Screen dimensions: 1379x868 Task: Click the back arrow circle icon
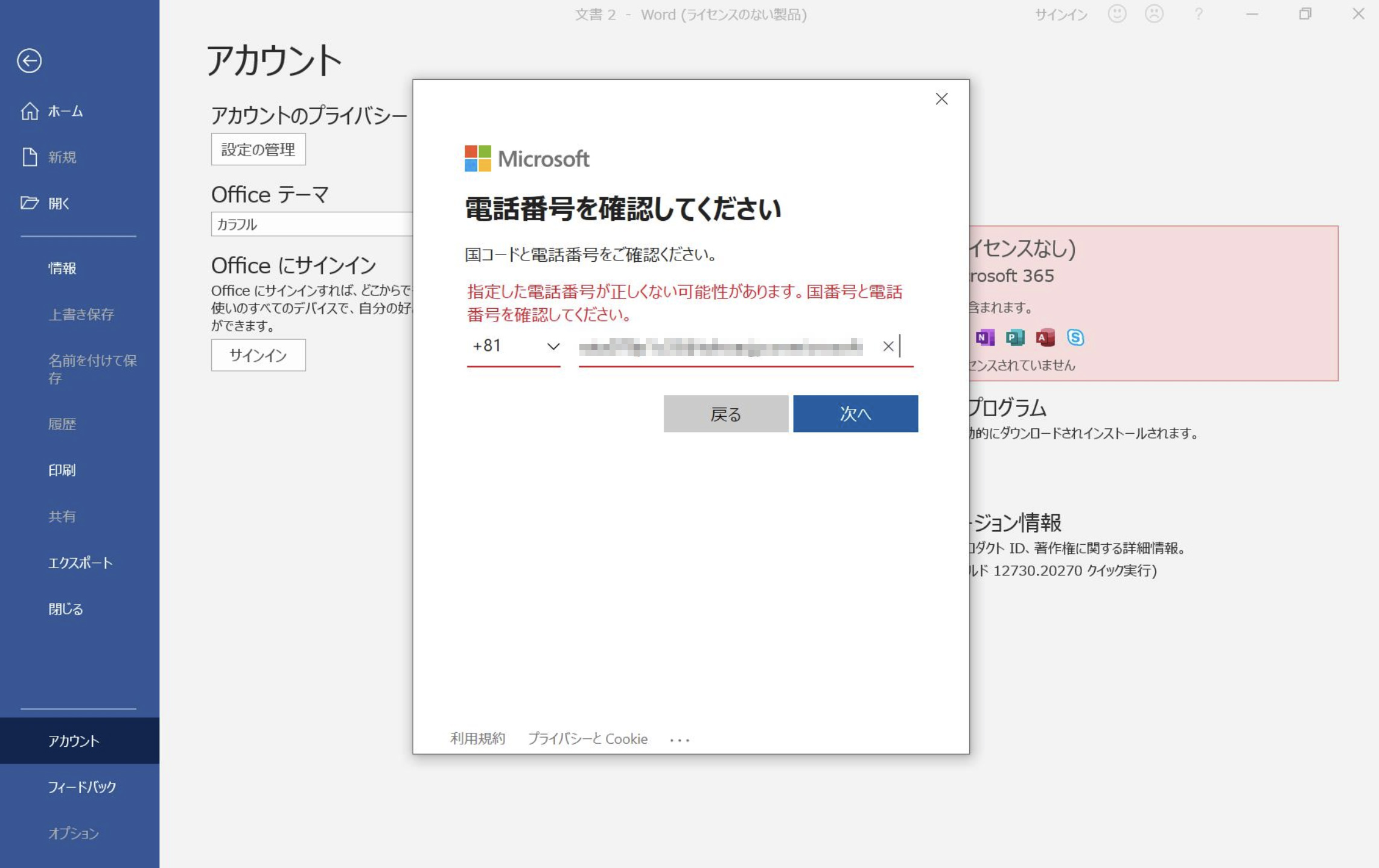click(x=29, y=60)
